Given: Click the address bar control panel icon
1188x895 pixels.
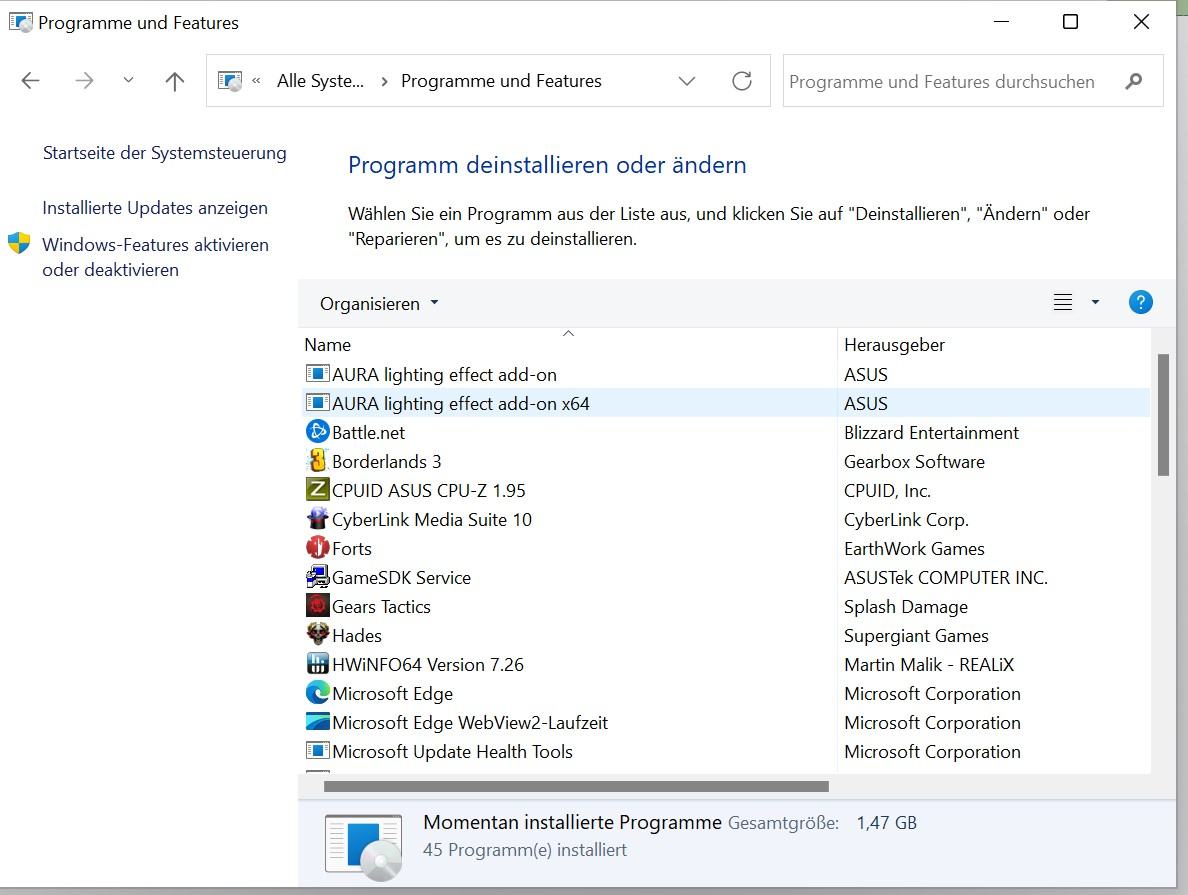Looking at the screenshot, I should tap(230, 81).
